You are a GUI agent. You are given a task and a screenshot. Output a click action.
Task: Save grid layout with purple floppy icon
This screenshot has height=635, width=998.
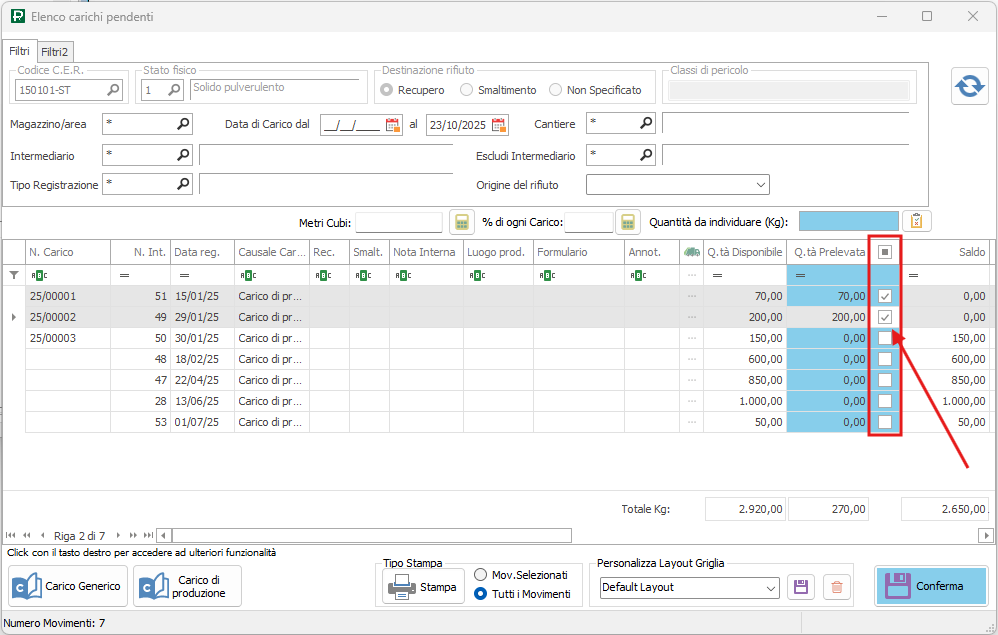pyautogui.click(x=800, y=587)
